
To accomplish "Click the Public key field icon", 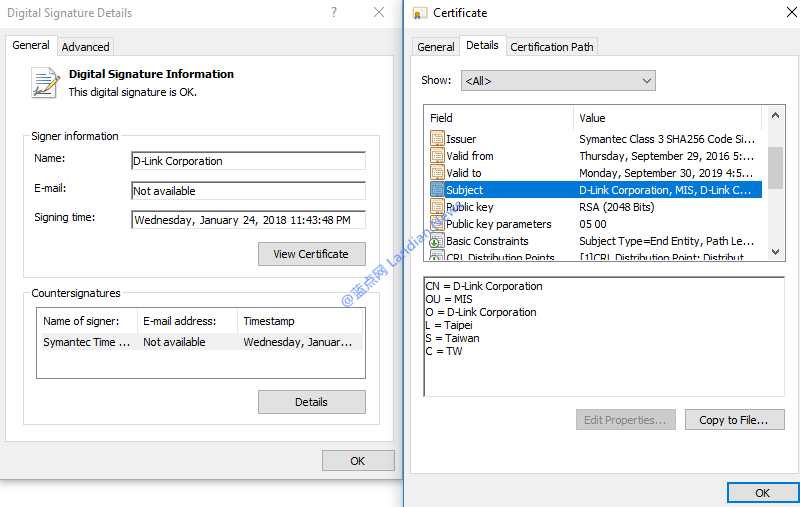I will [x=437, y=207].
